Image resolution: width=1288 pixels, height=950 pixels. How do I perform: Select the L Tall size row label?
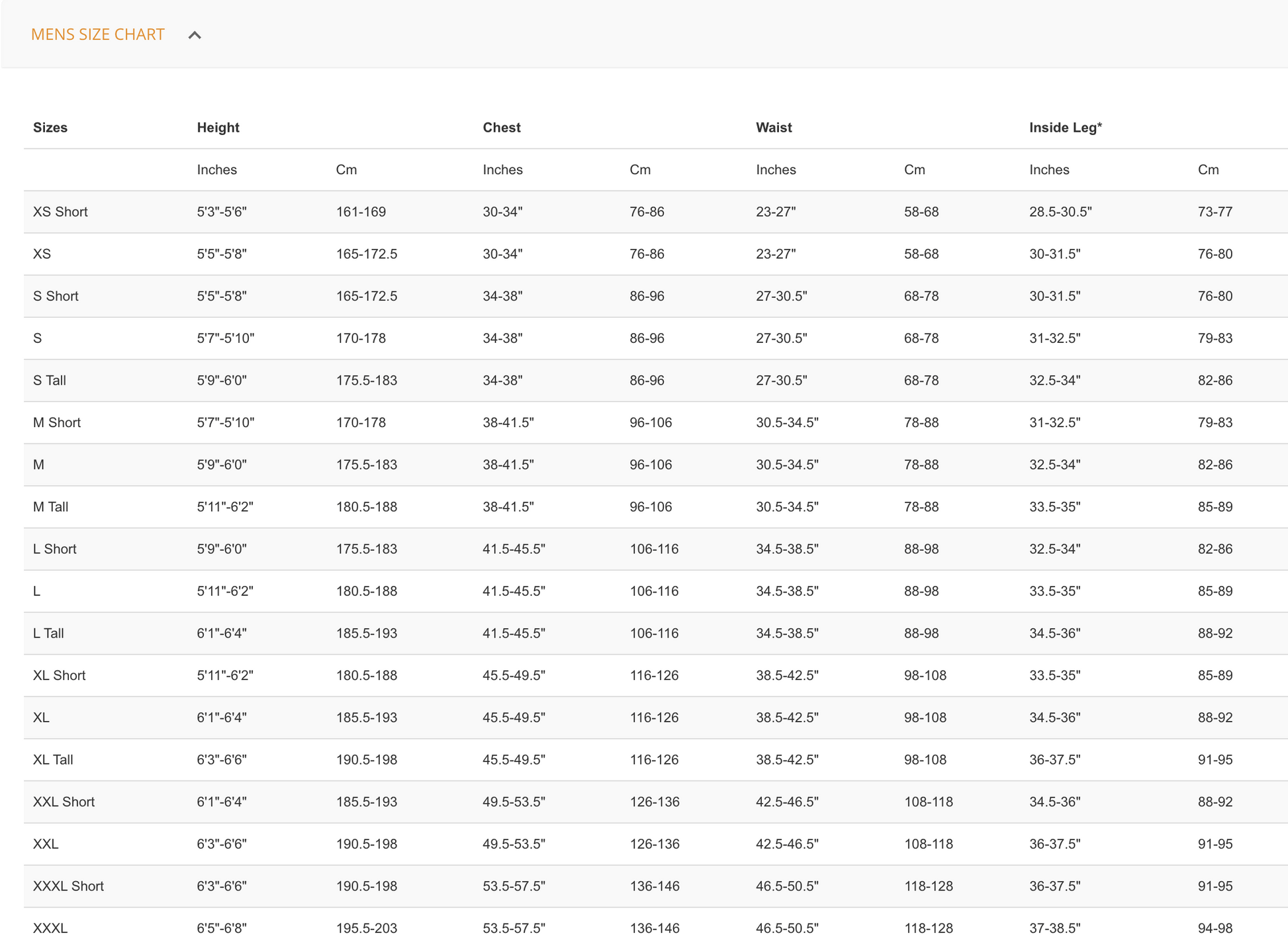(48, 634)
